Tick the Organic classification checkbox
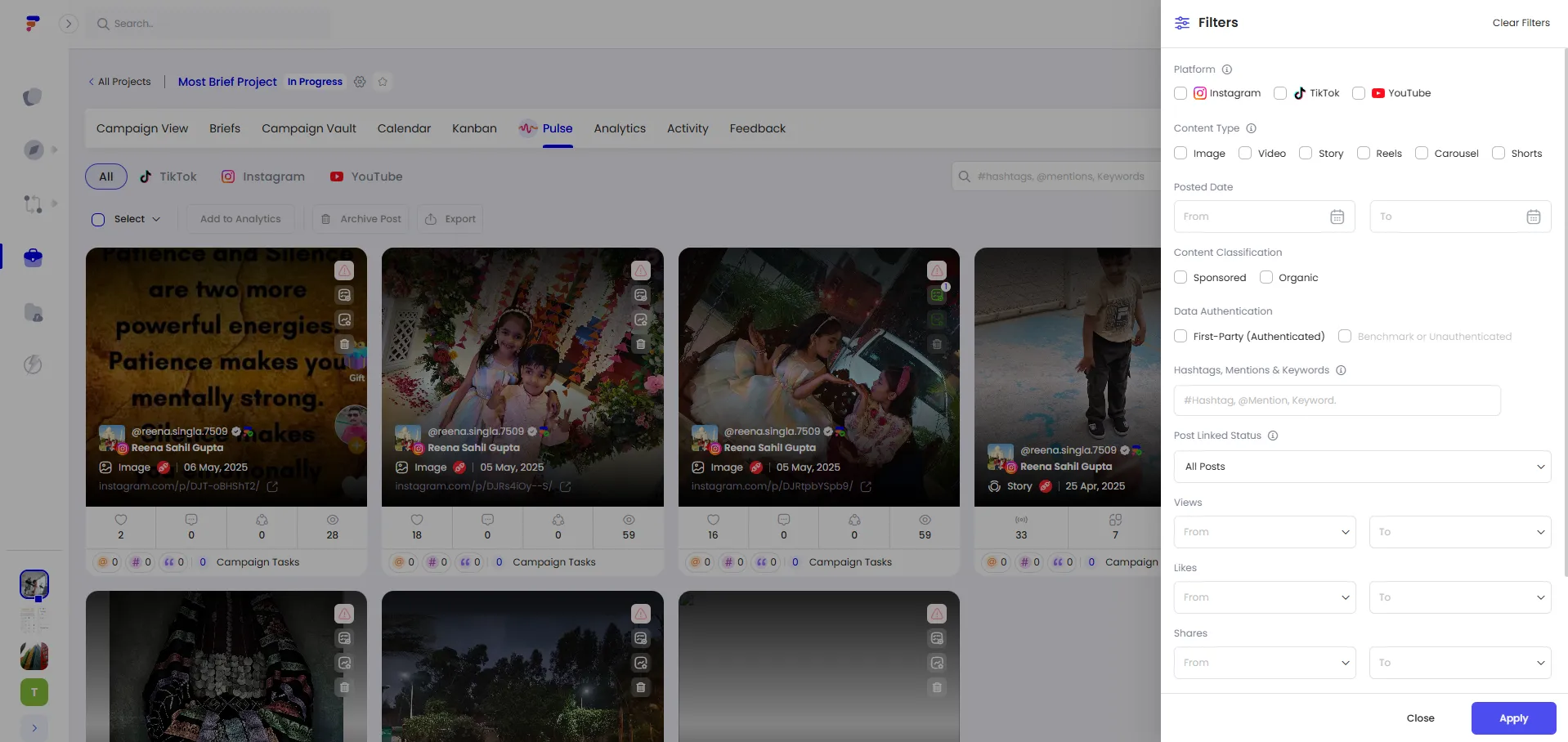 tap(1266, 277)
